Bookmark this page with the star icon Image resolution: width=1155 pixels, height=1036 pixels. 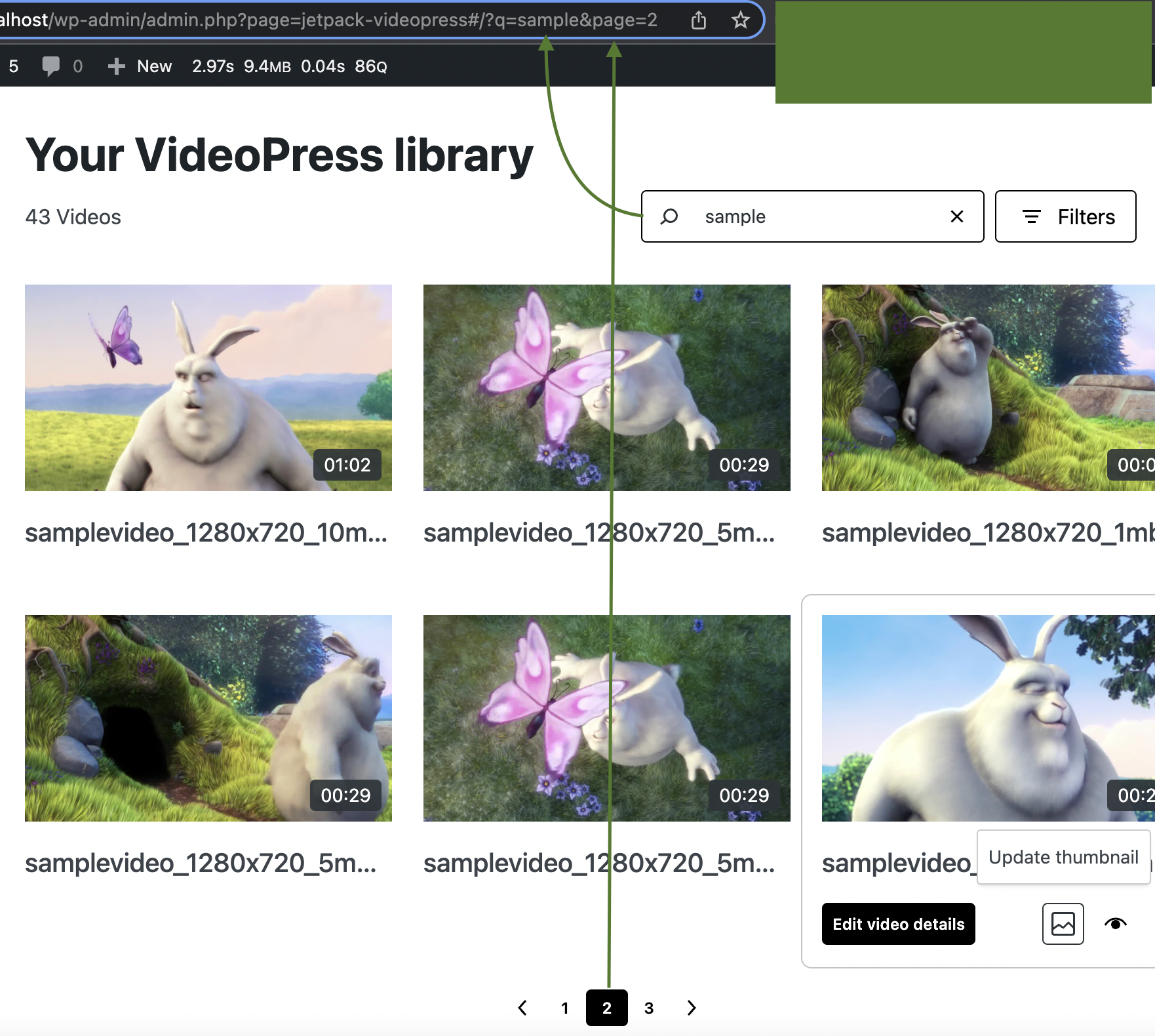pos(740,20)
